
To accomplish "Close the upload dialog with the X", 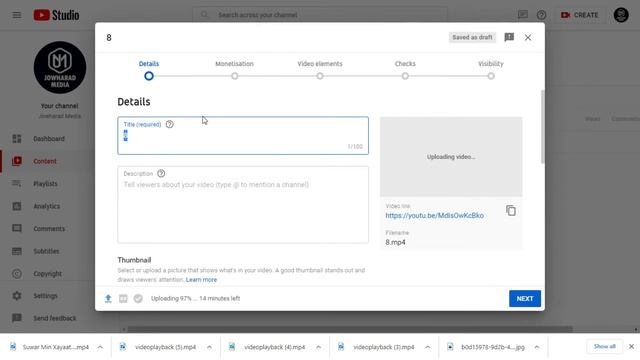I will 528,37.
